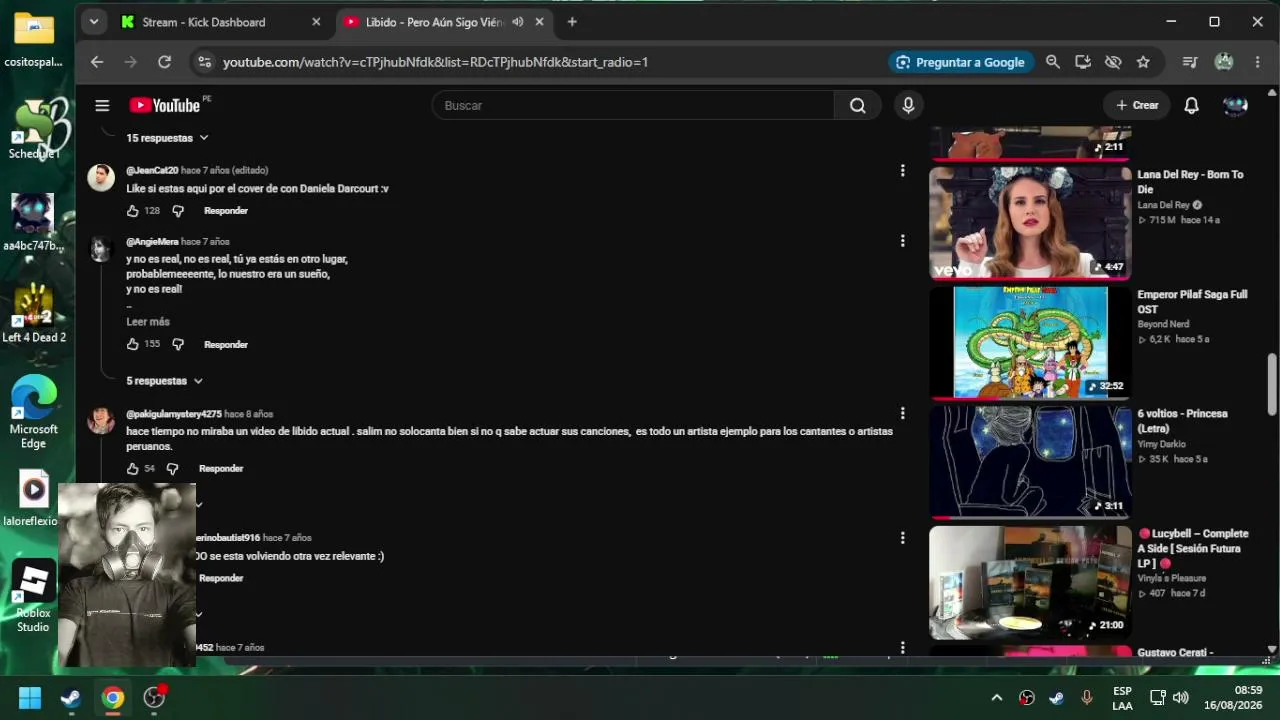Reply to the @AngieMera comment
The image size is (1280, 720).
pos(226,344)
